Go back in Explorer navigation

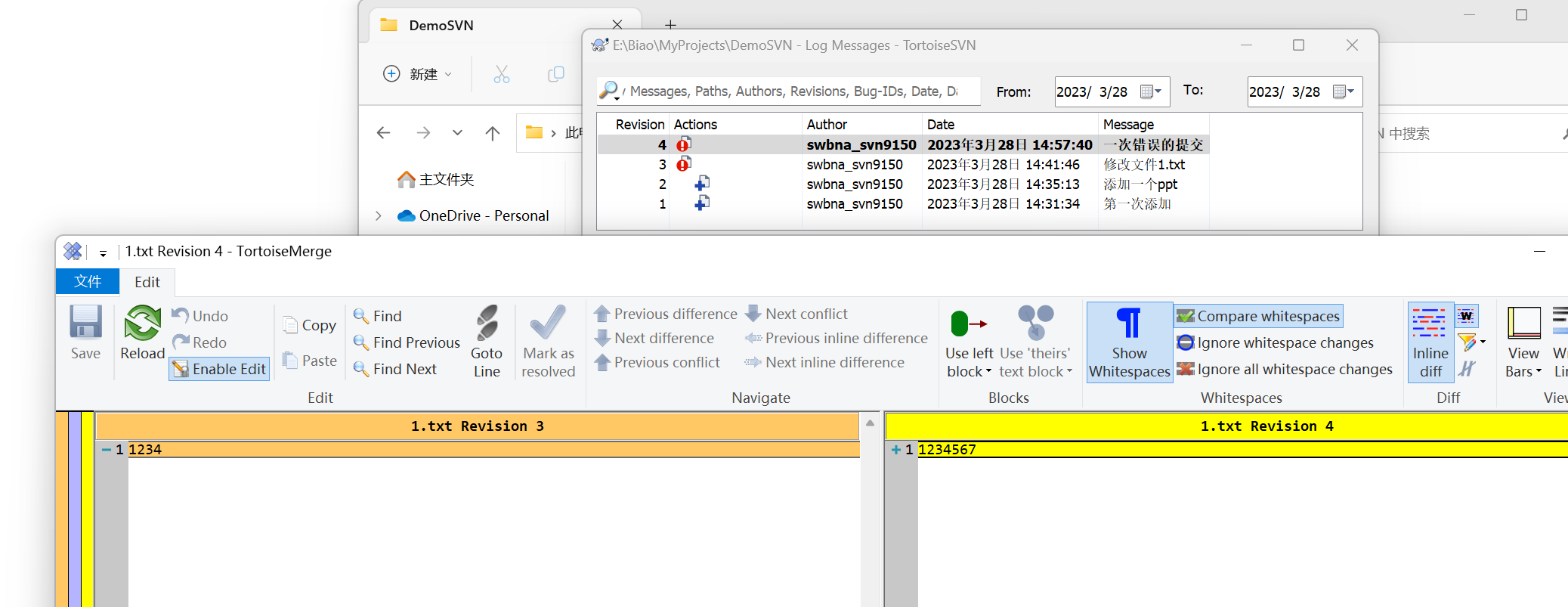[384, 133]
